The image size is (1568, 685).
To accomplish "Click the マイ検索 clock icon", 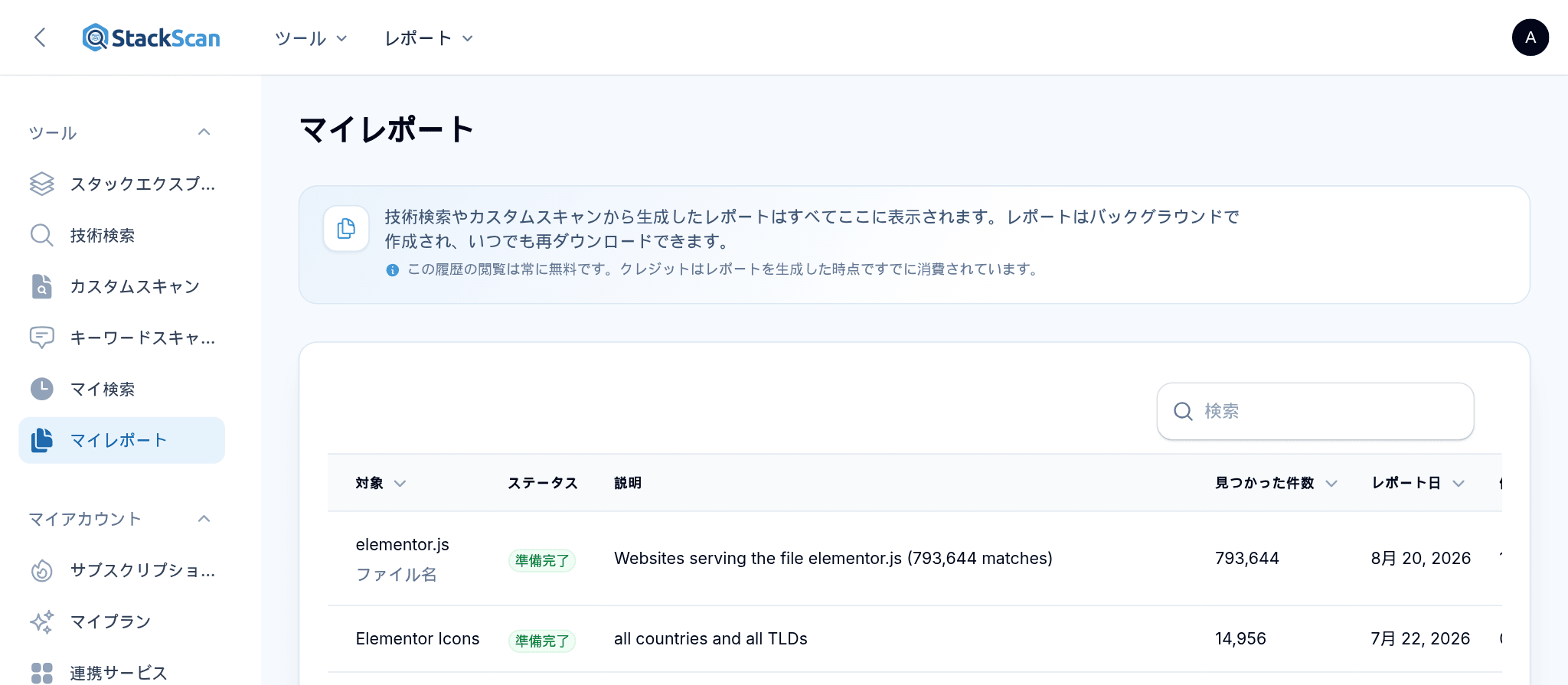I will (x=42, y=389).
